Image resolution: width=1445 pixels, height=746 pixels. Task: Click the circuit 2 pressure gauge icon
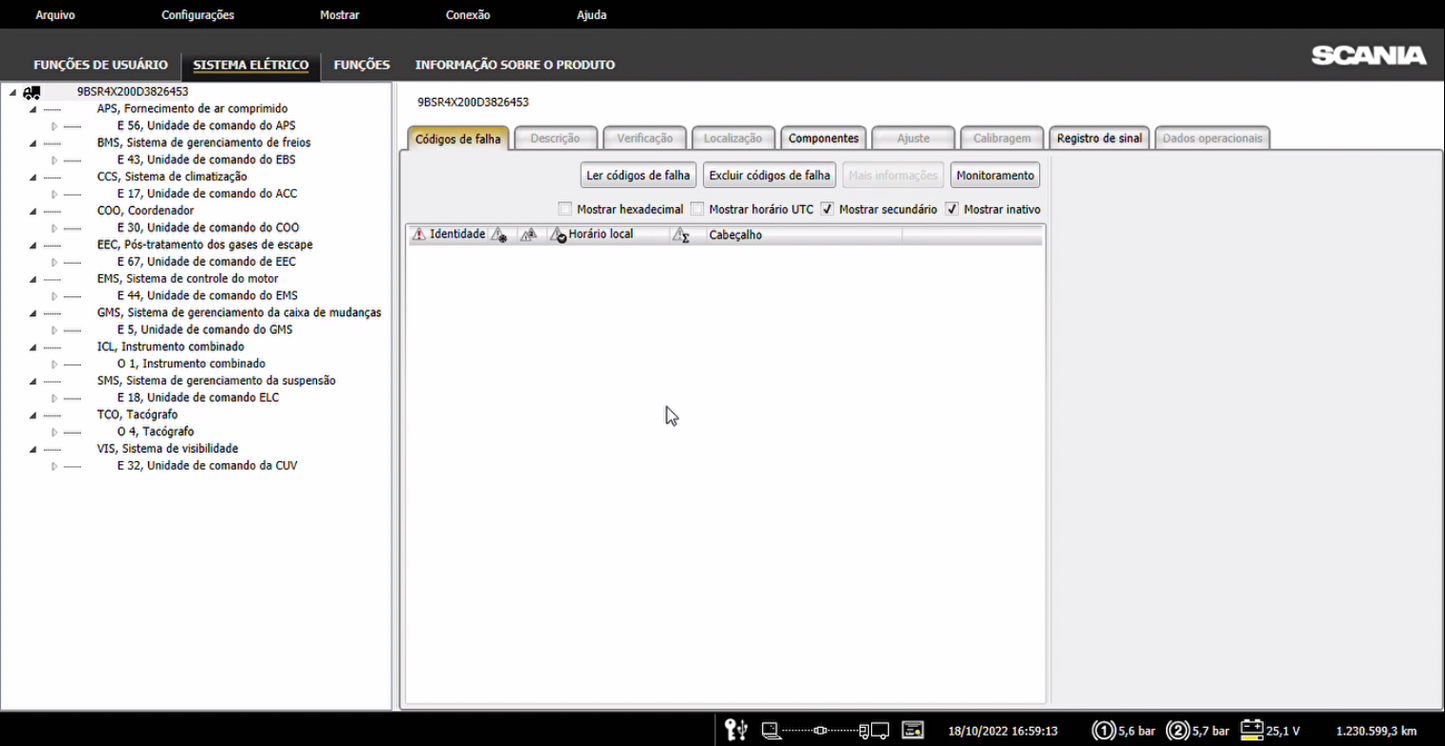click(1178, 730)
